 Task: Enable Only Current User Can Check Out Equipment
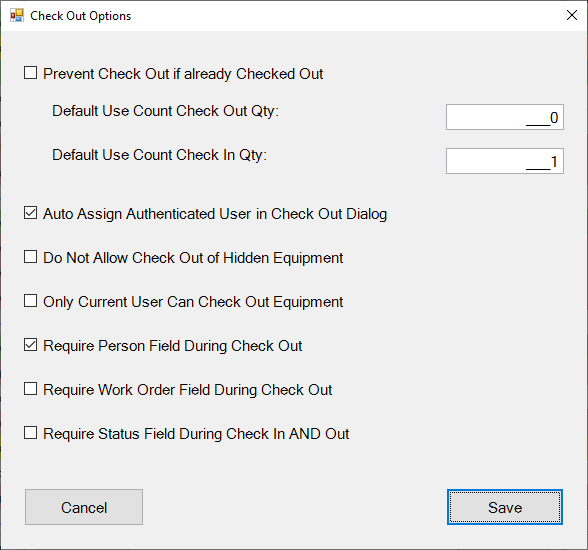click(x=30, y=301)
